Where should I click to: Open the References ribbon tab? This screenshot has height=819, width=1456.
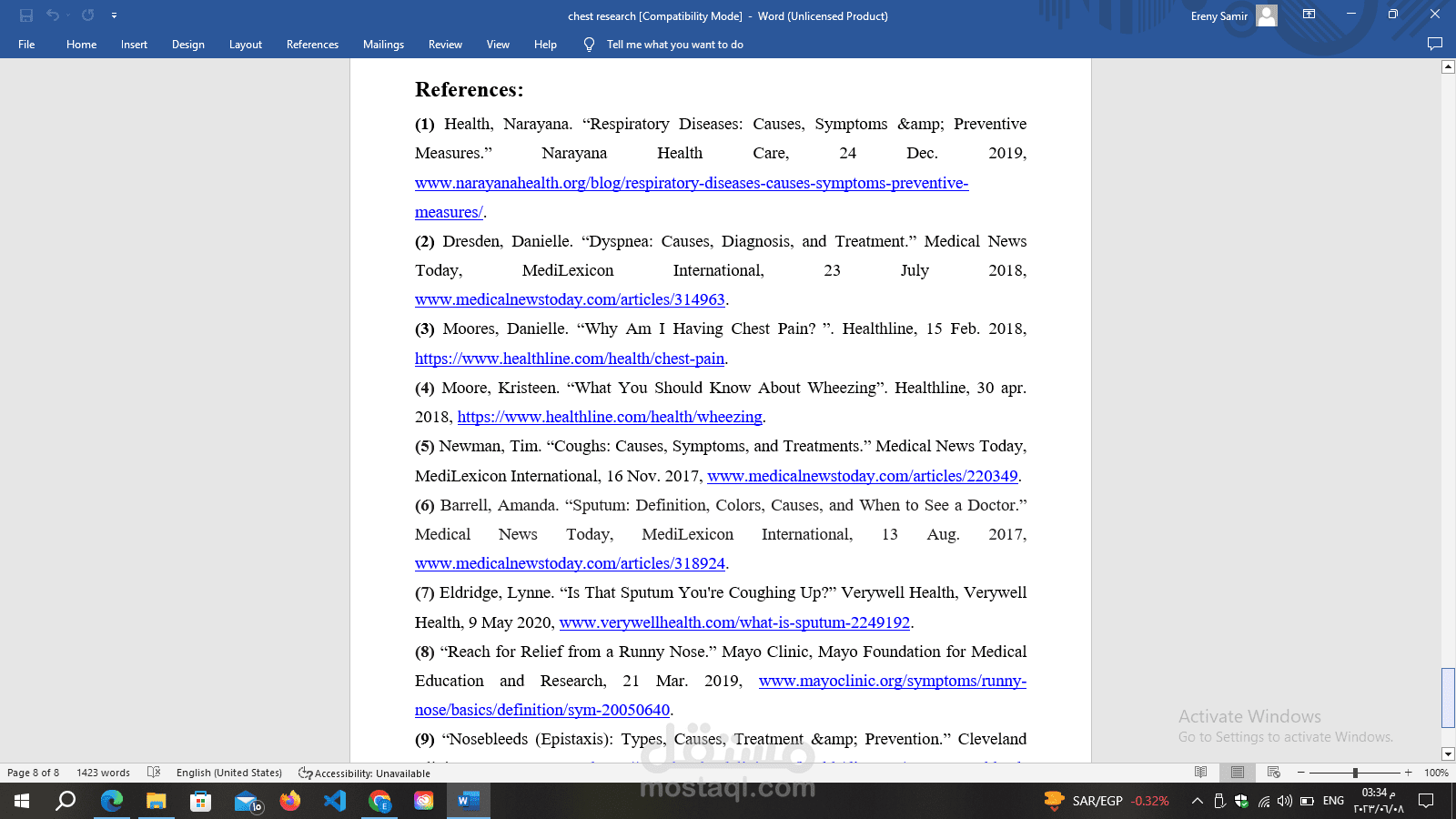(x=312, y=45)
